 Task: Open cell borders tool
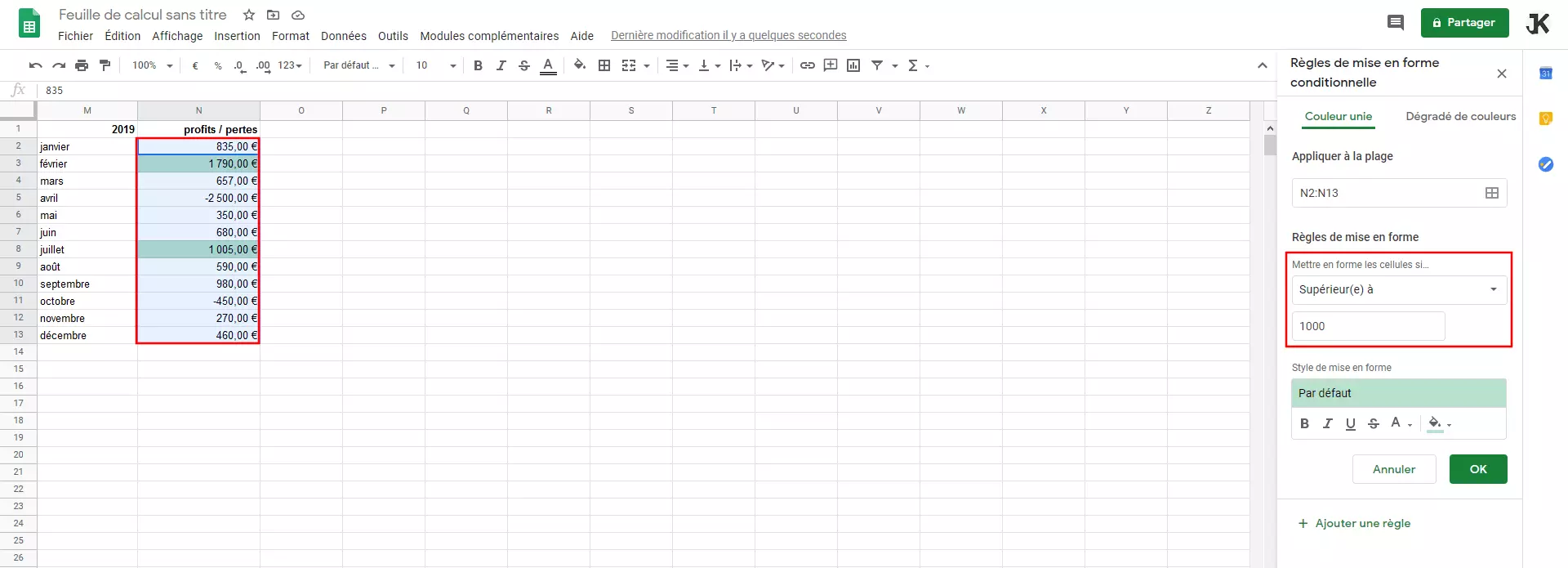(x=604, y=65)
